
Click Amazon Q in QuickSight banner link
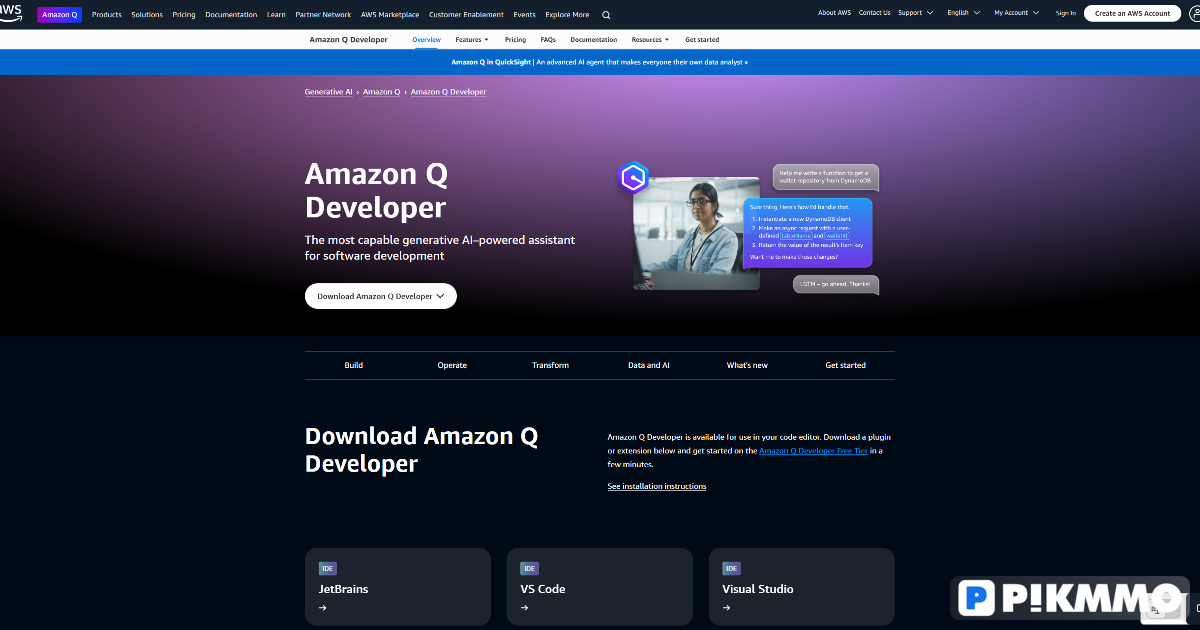pos(600,62)
